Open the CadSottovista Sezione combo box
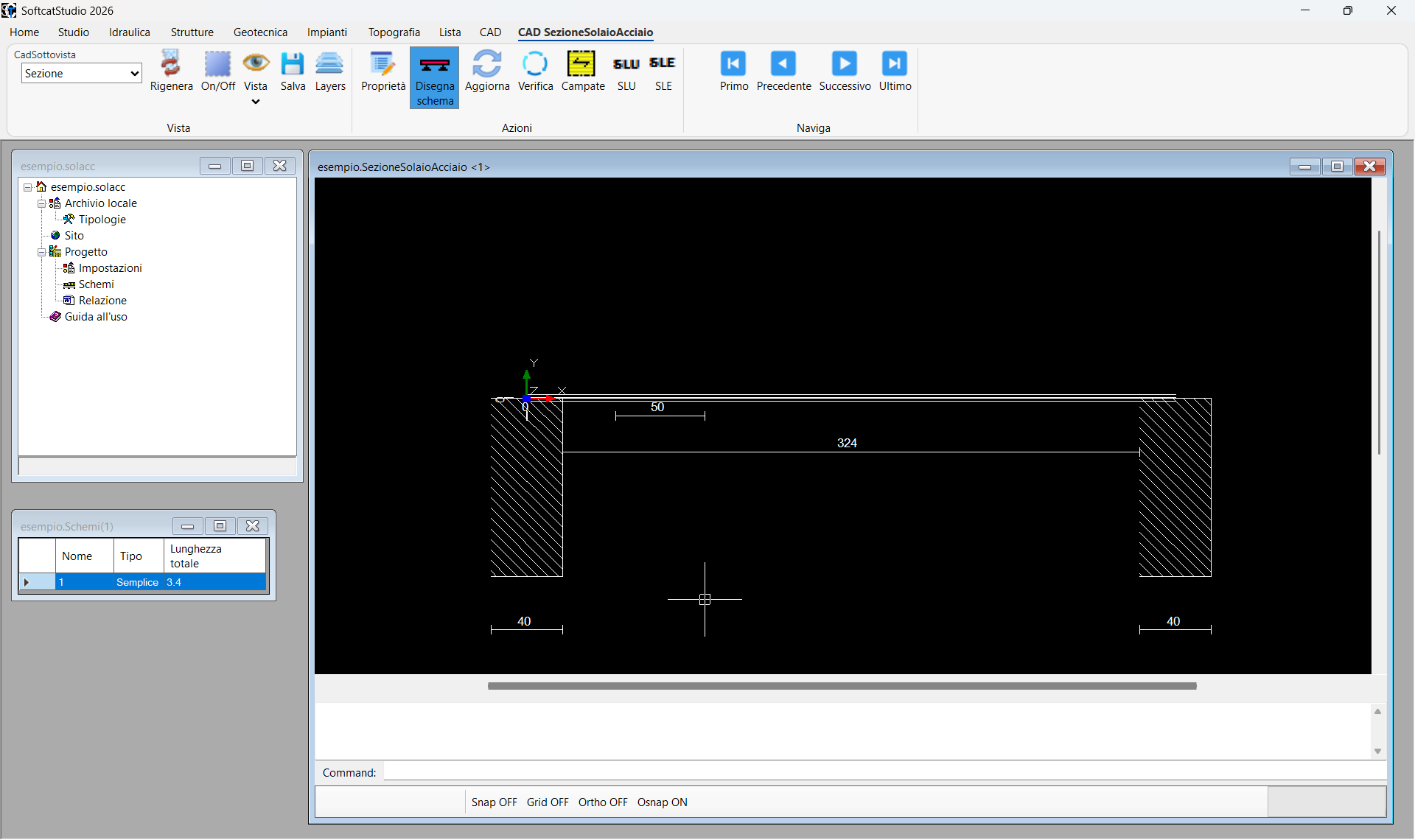Screen dimensions: 1415x840 tap(81, 73)
